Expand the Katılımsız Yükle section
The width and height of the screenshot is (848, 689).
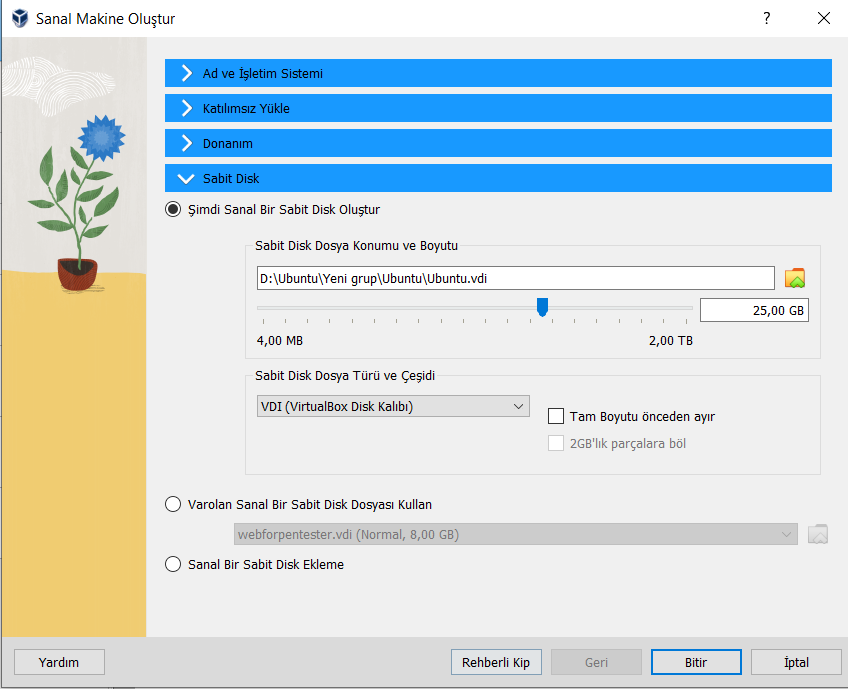498,108
